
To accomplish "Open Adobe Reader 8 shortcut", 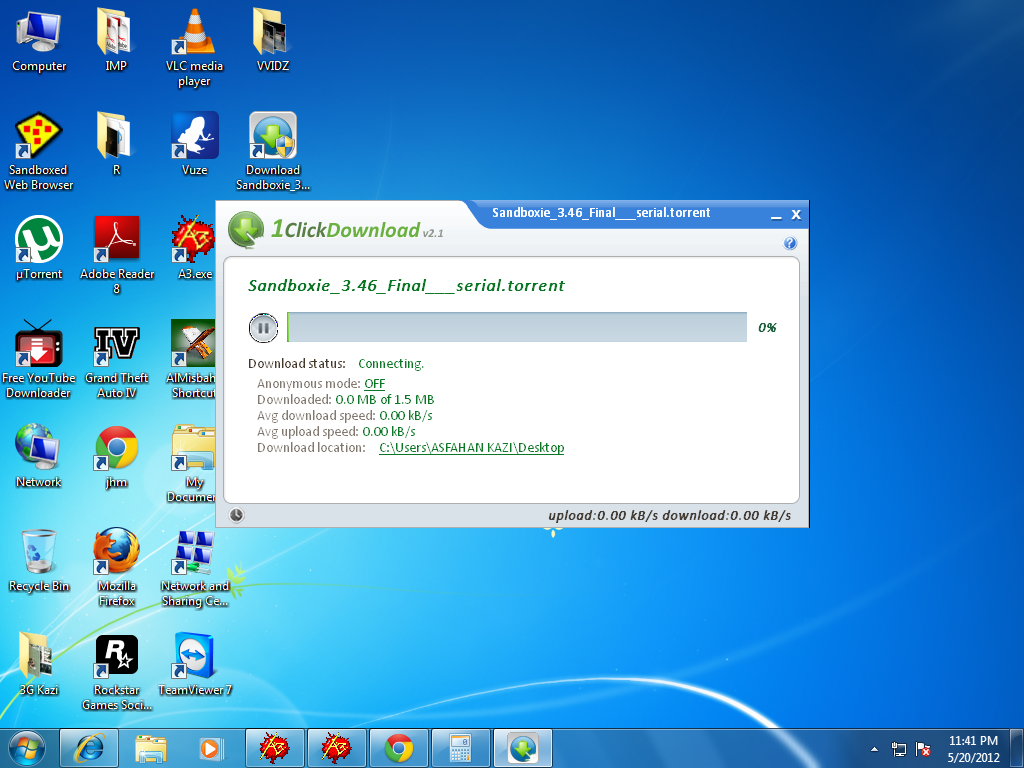I will point(116,240).
